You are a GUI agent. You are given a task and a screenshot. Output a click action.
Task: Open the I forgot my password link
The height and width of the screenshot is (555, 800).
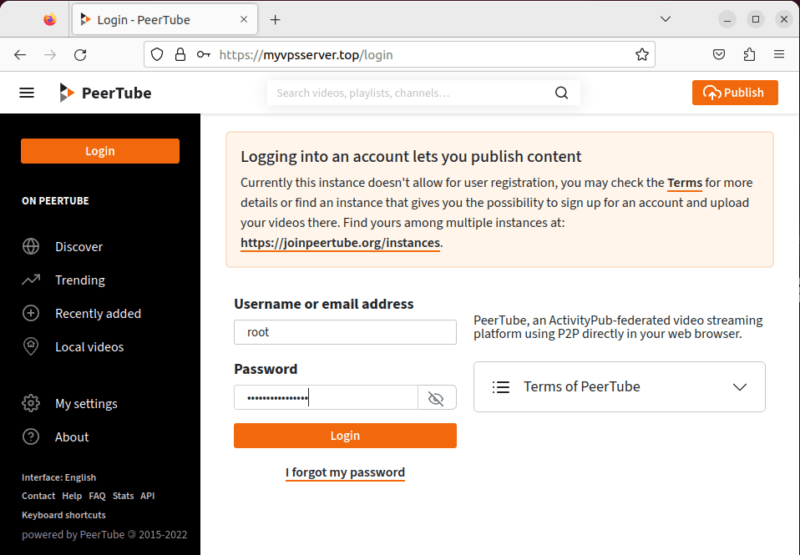(x=345, y=472)
